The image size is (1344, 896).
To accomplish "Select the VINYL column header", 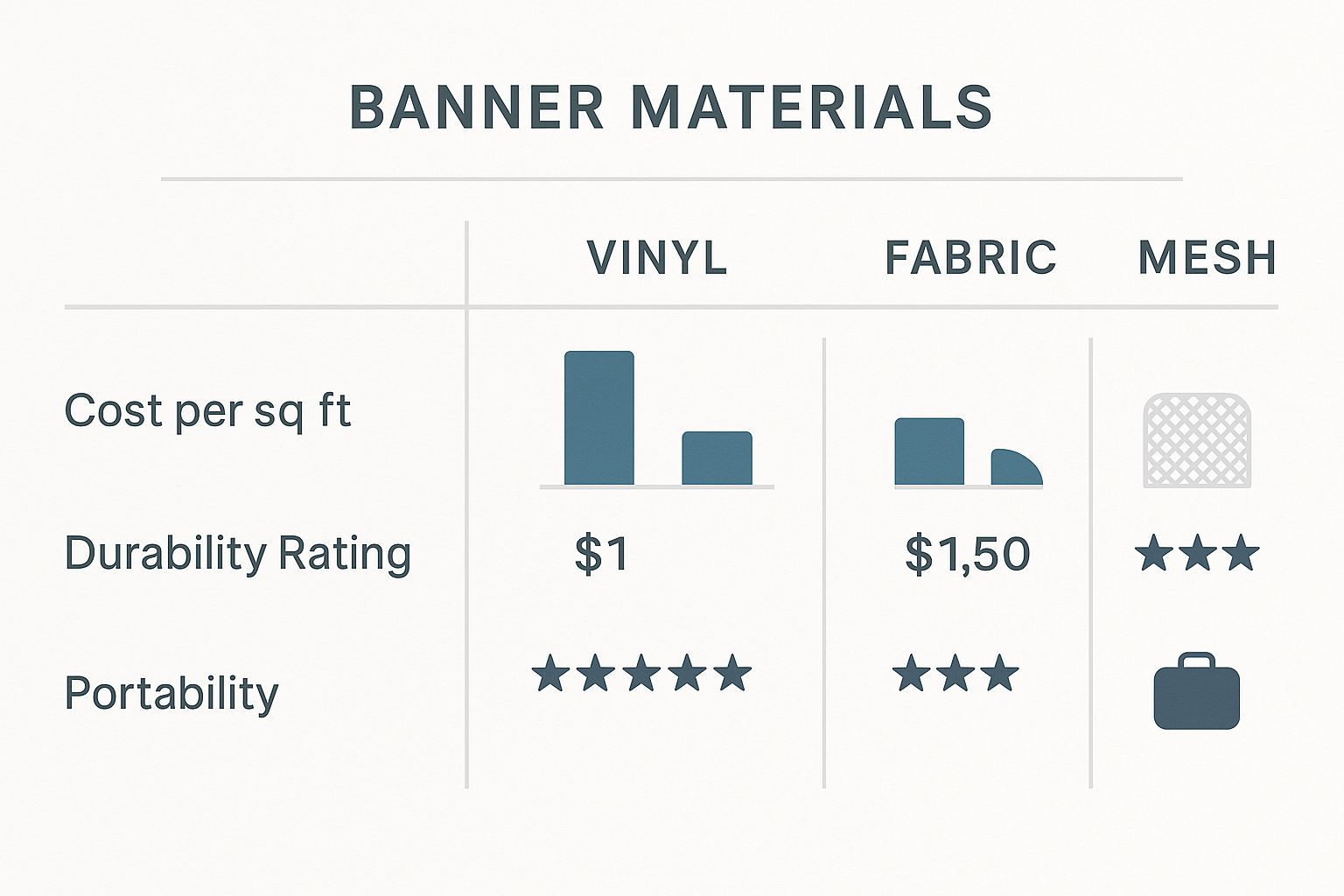I will point(657,258).
